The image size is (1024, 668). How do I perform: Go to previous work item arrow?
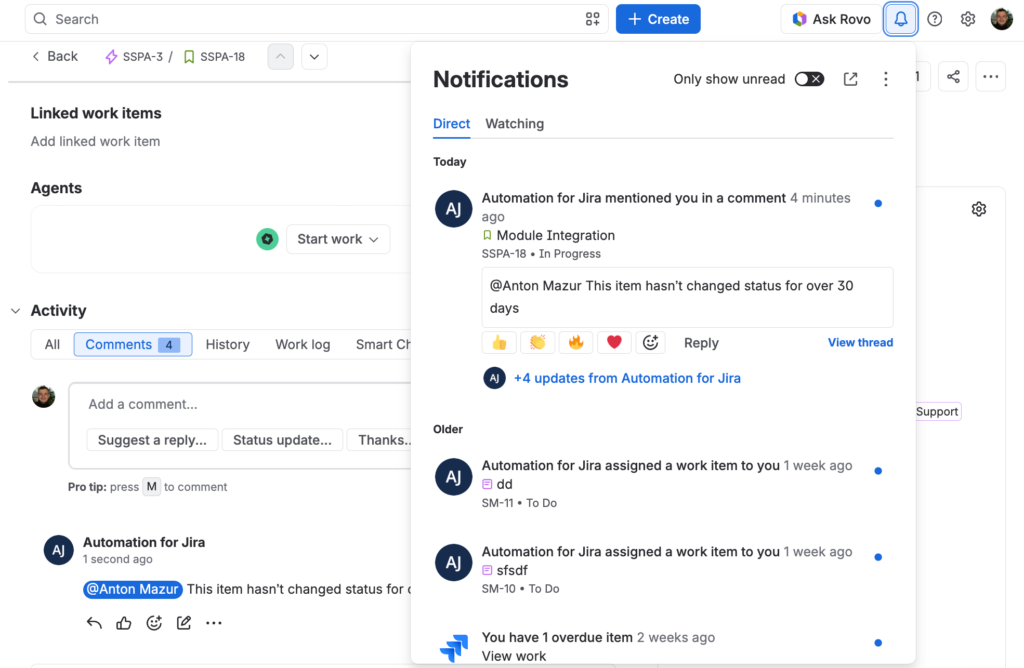(280, 57)
